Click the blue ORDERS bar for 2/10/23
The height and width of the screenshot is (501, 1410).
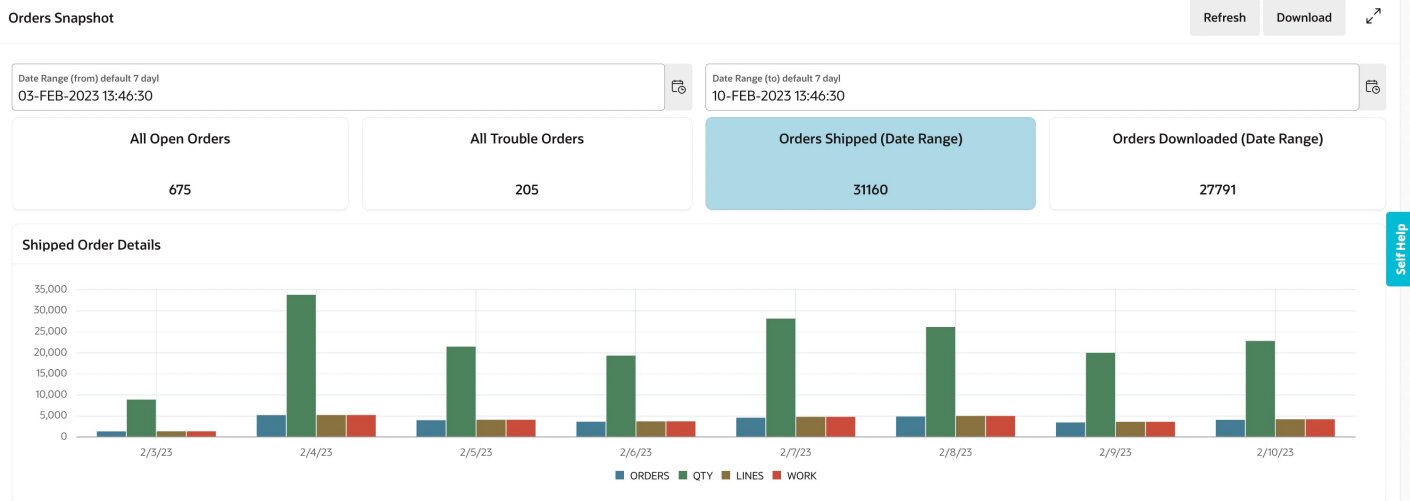[1230, 428]
